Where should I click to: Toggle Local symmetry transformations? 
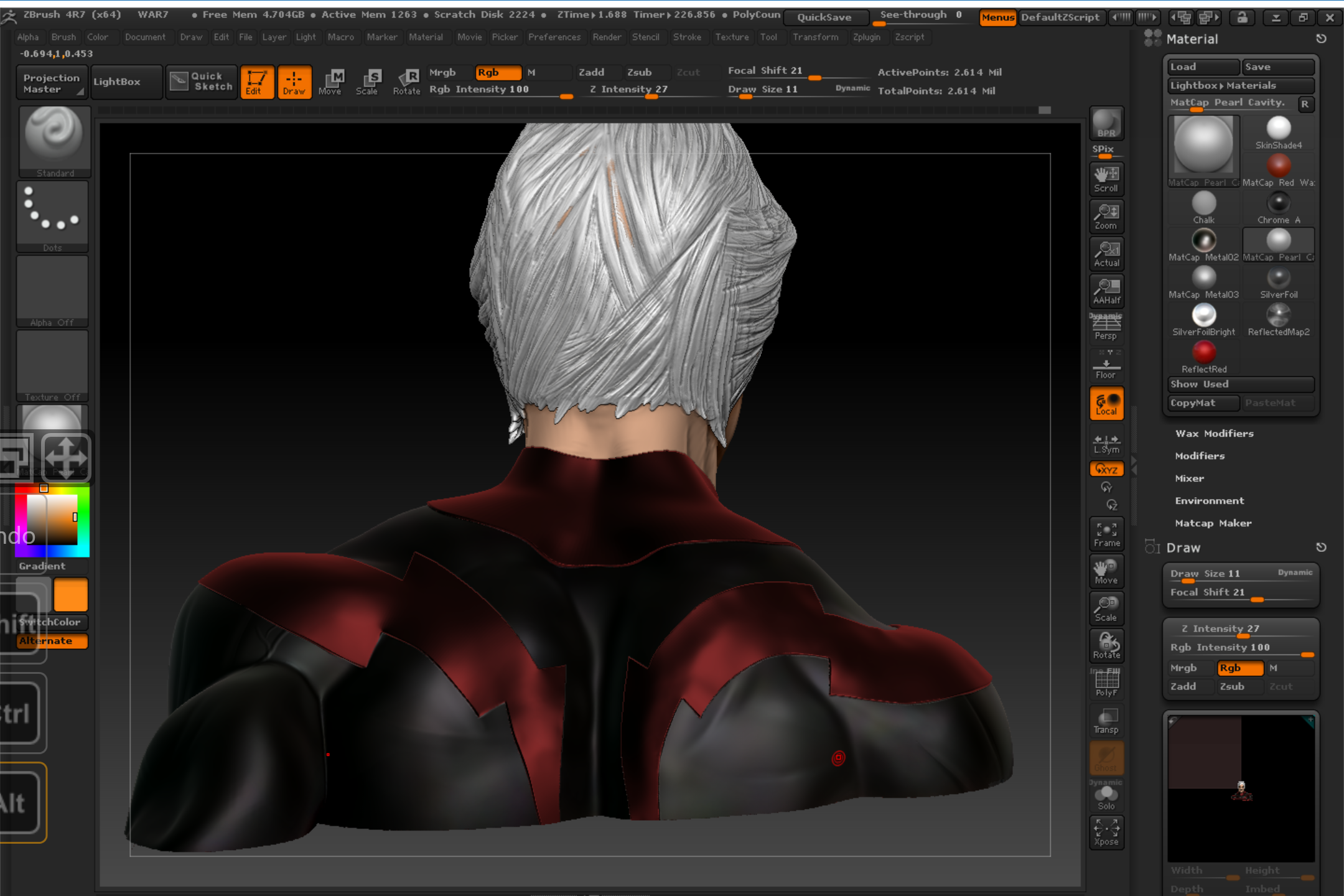click(1106, 403)
